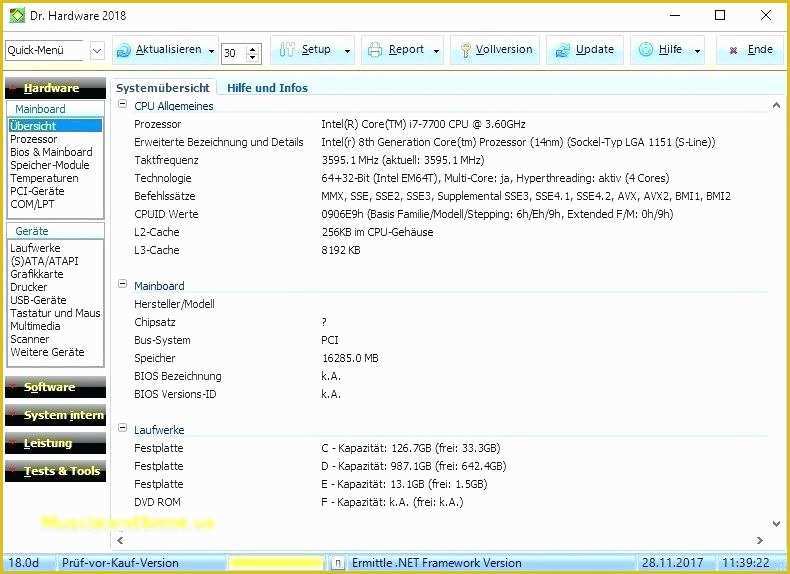Decrease the refresh interval spinner value
Image resolution: width=790 pixels, height=574 pixels.
coord(253,57)
